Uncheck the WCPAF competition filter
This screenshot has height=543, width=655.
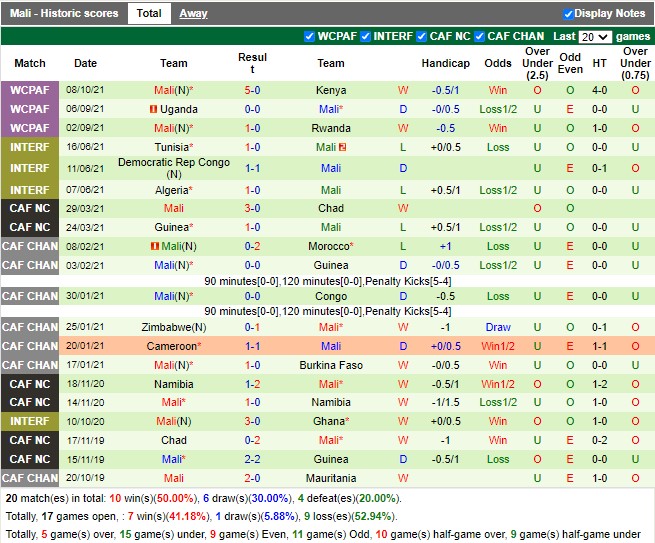(309, 36)
